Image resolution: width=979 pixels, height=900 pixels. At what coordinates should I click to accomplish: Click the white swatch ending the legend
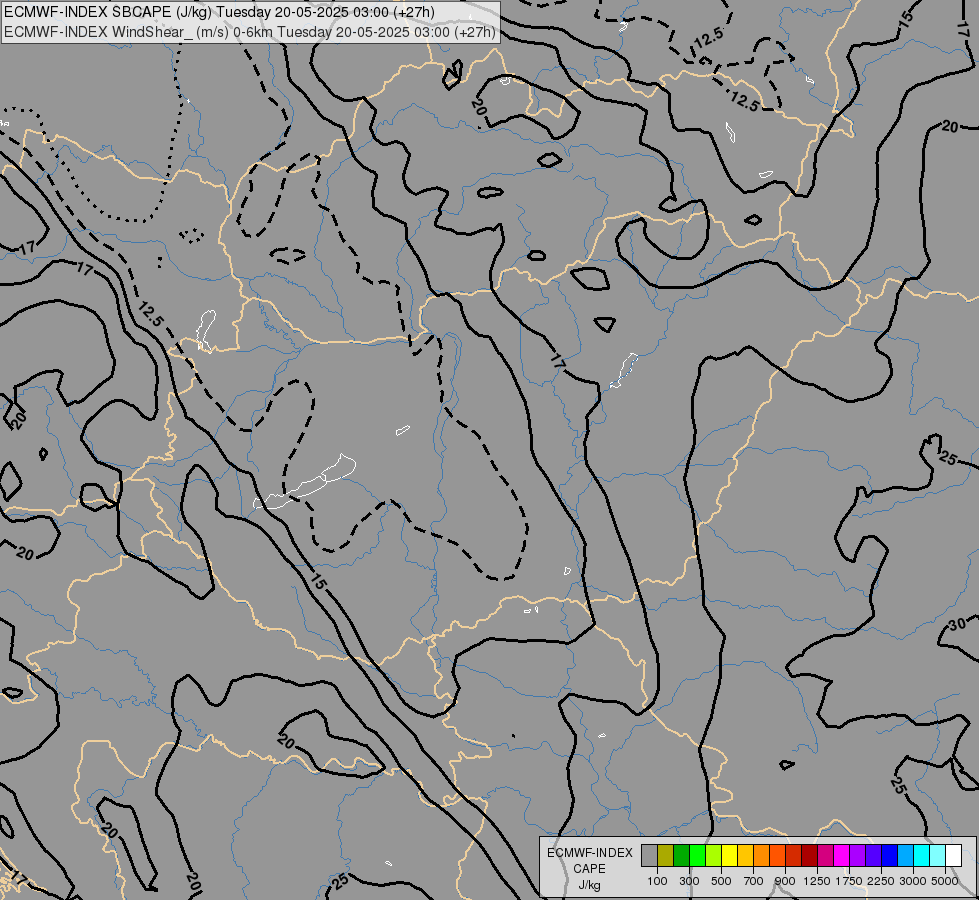coord(953,855)
